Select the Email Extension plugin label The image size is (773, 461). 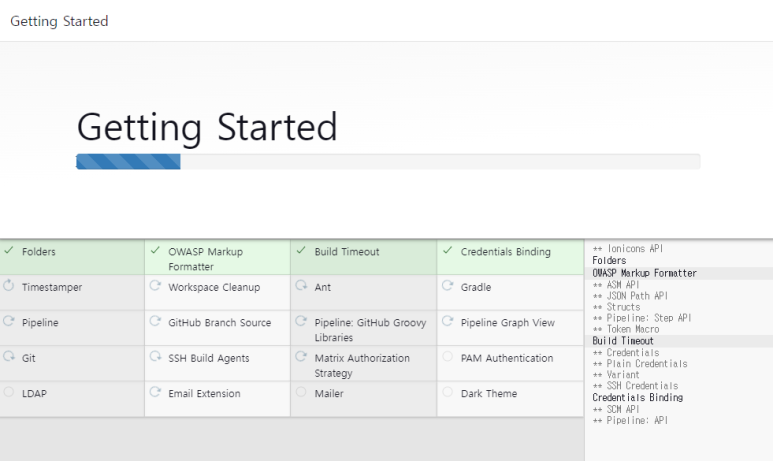(x=205, y=394)
